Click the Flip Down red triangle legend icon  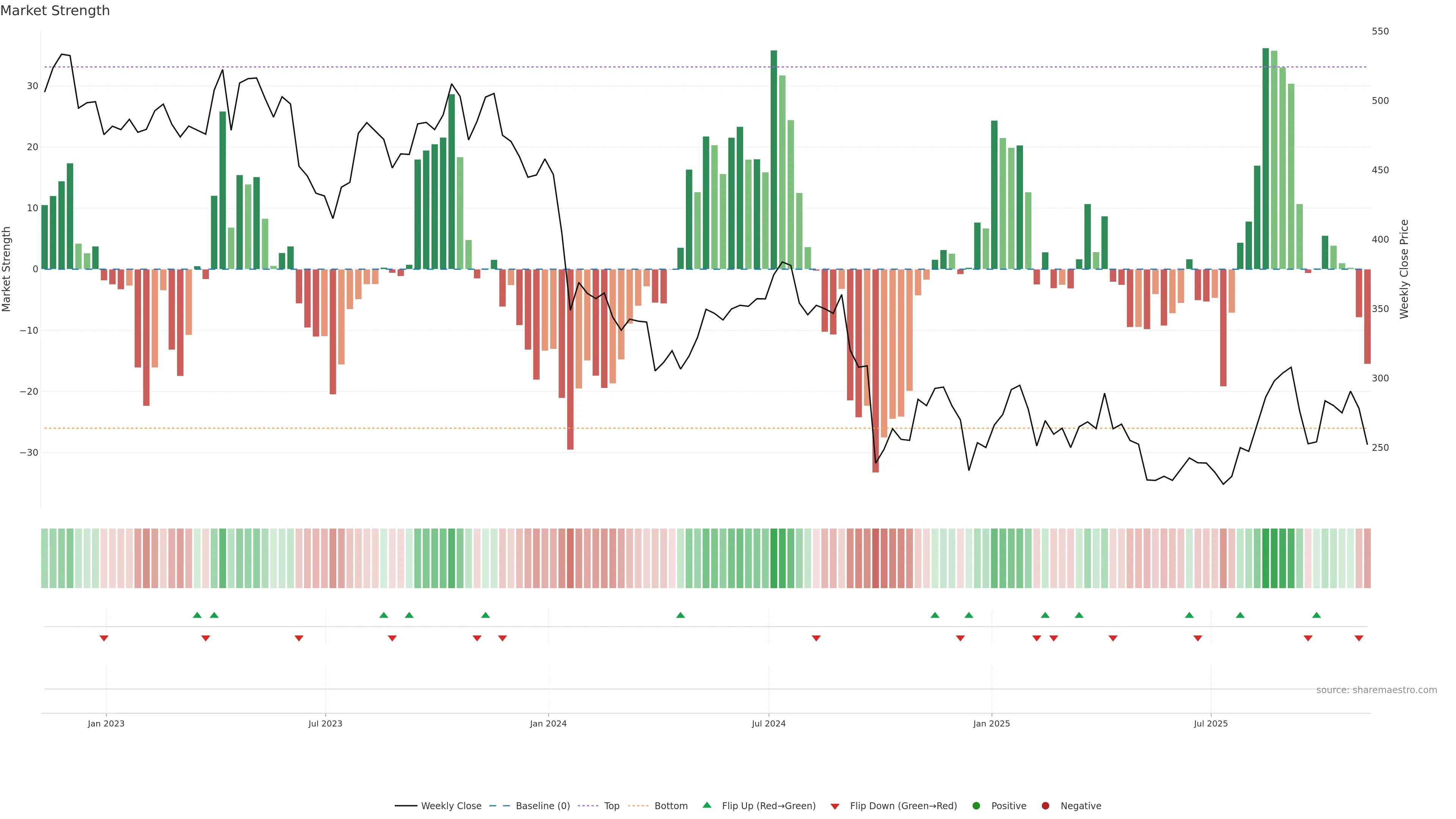pyautogui.click(x=835, y=806)
